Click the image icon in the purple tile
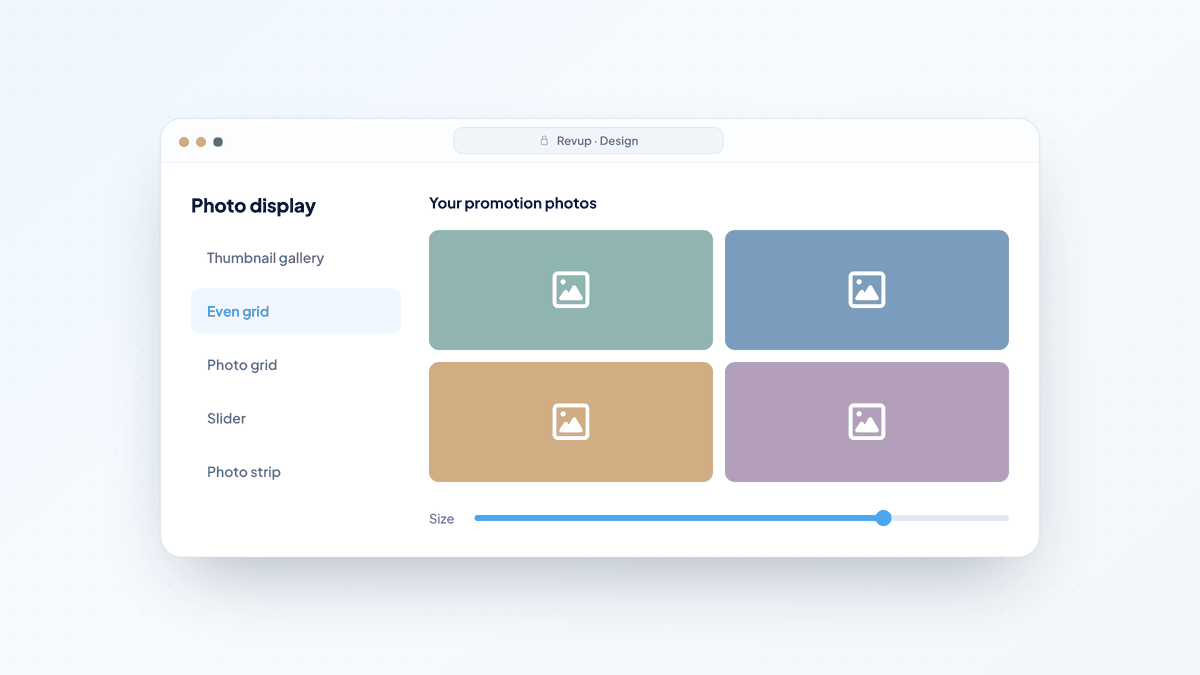 tap(867, 422)
